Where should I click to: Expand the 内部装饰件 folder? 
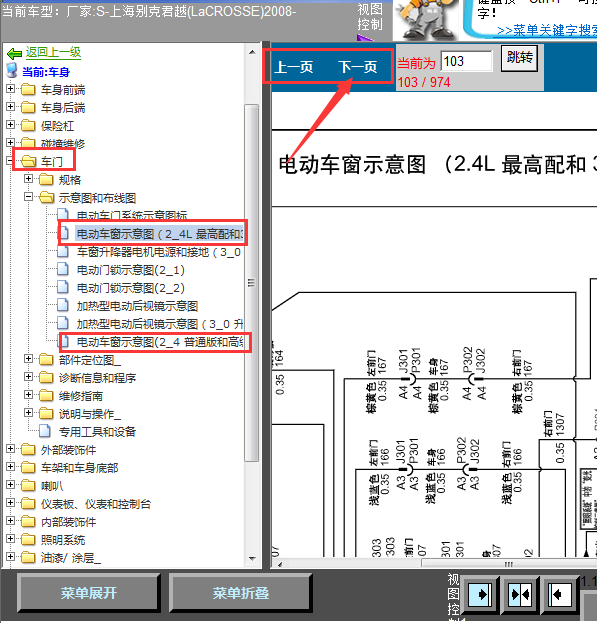point(10,520)
